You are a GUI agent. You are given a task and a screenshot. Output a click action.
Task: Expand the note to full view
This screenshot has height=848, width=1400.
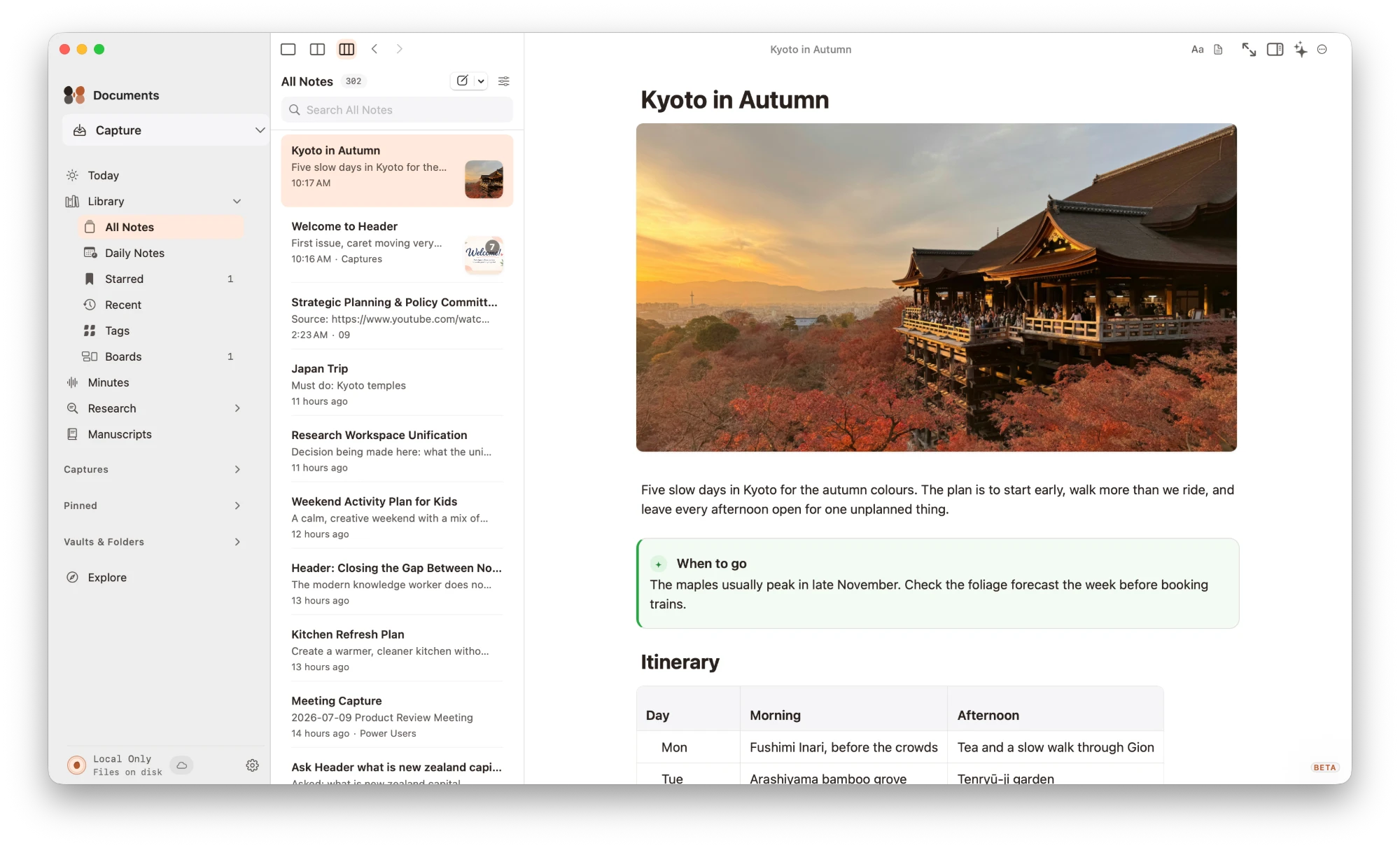[1249, 50]
